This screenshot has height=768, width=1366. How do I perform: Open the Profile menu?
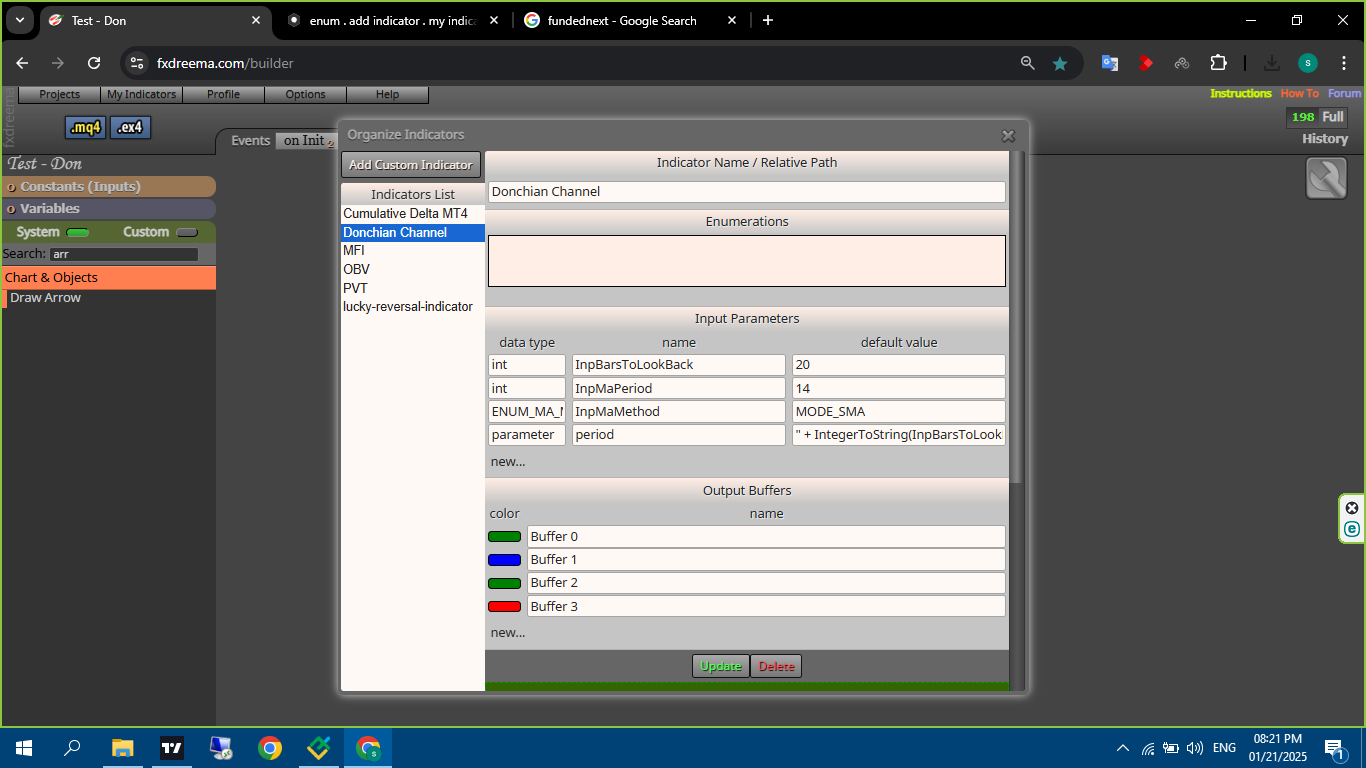point(223,94)
